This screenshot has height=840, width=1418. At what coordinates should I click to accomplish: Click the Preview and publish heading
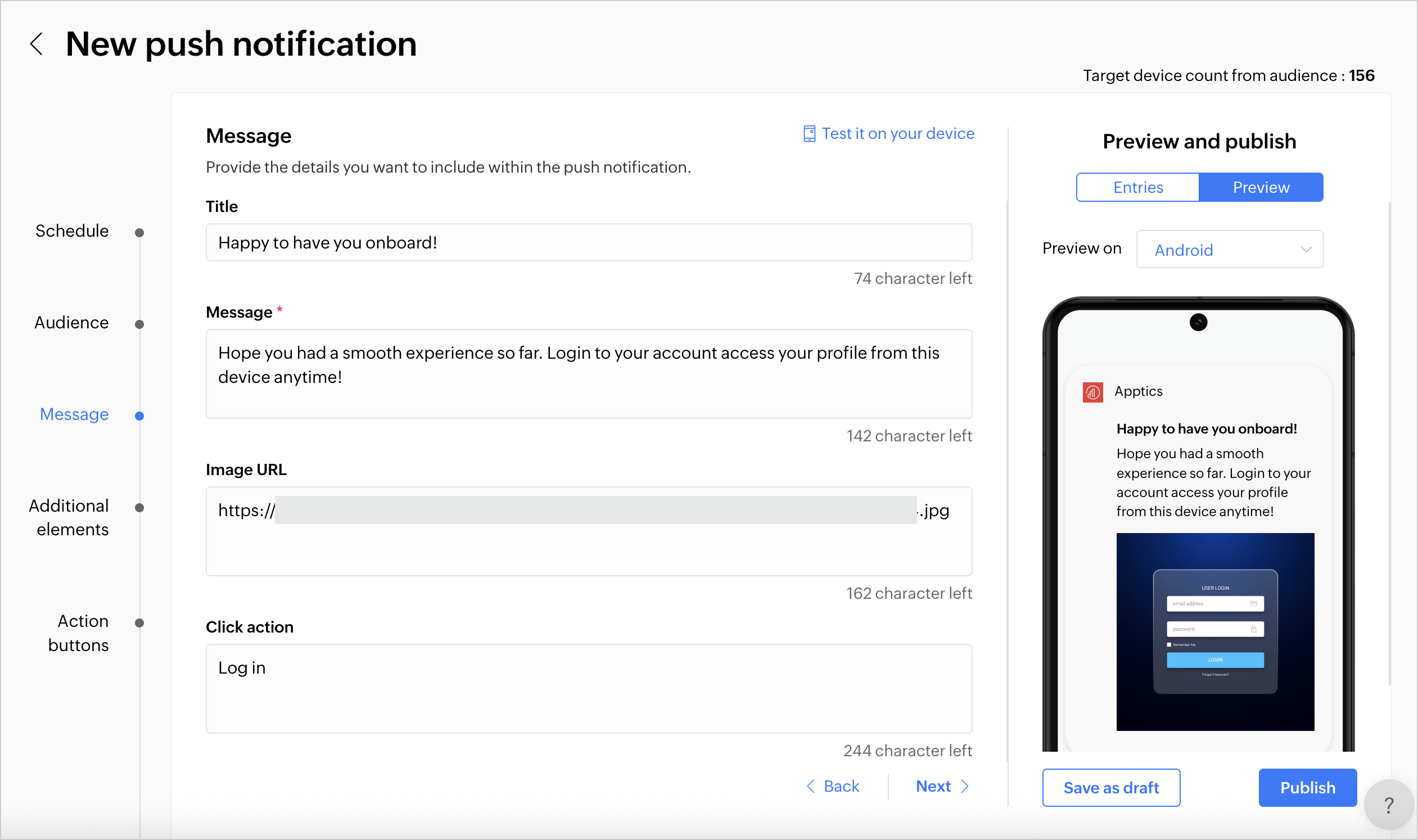point(1199,141)
